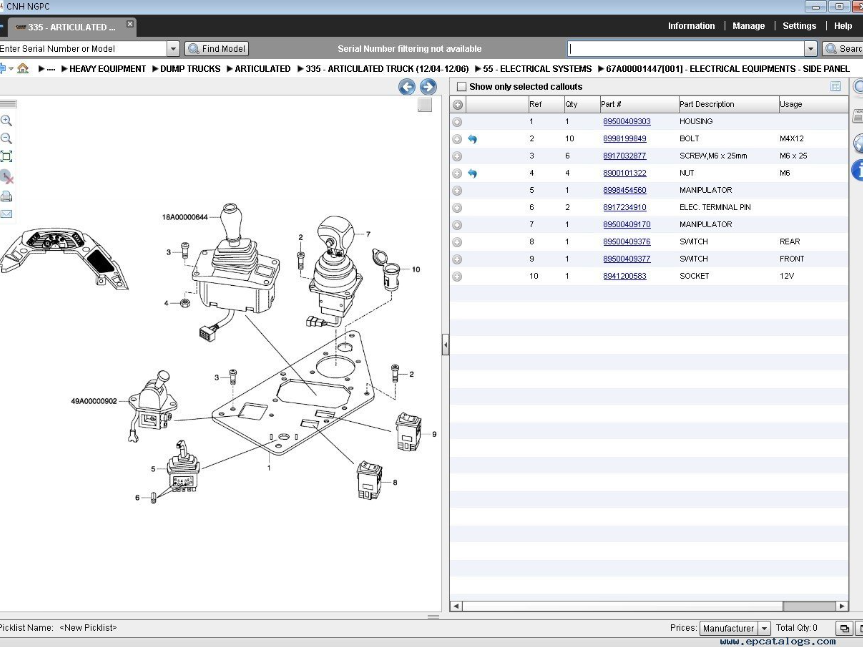Click the plus icon on SOCKET row

click(457, 276)
